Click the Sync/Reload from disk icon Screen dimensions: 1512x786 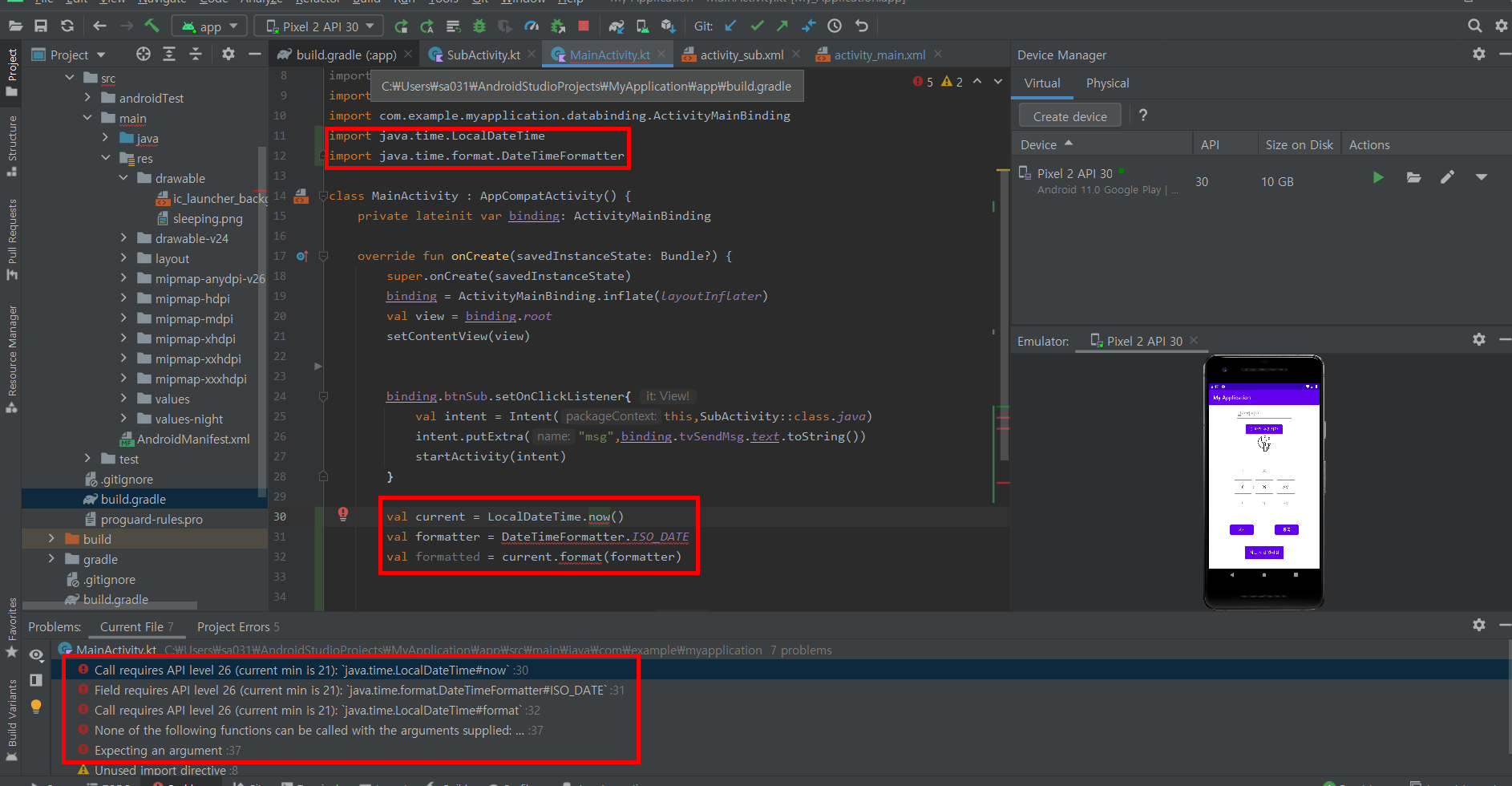pos(67,26)
